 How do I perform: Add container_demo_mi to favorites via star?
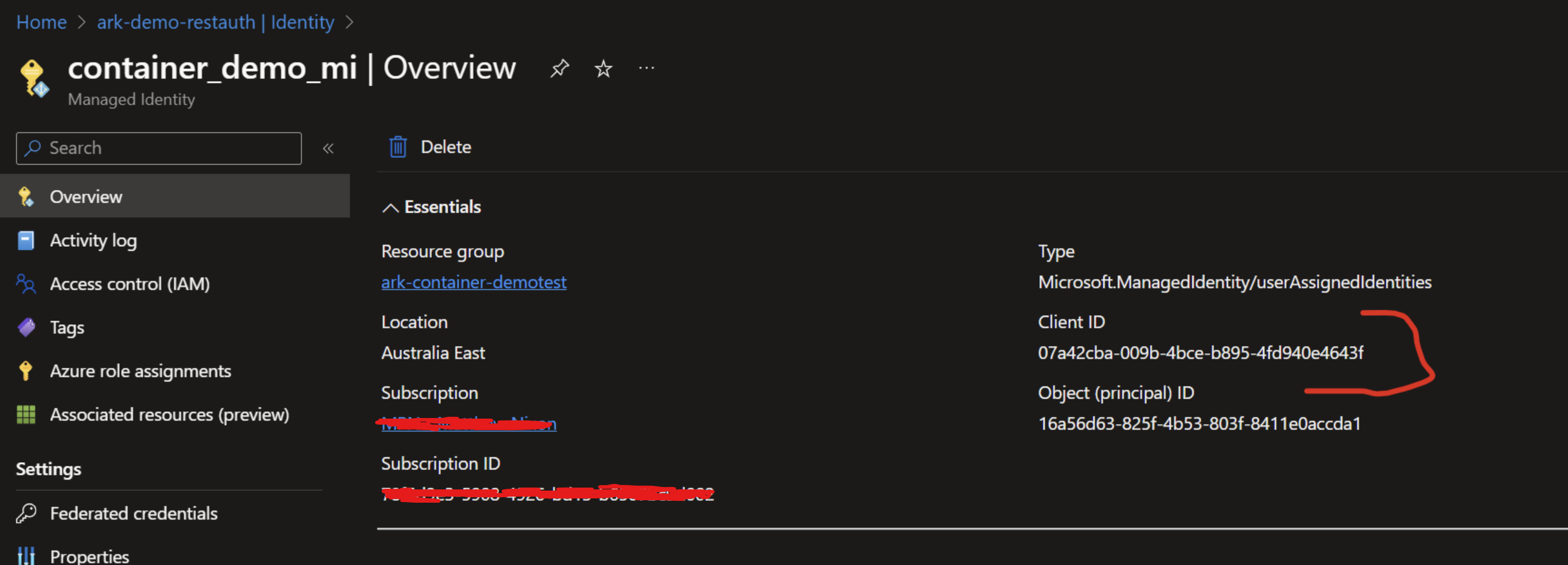point(602,68)
